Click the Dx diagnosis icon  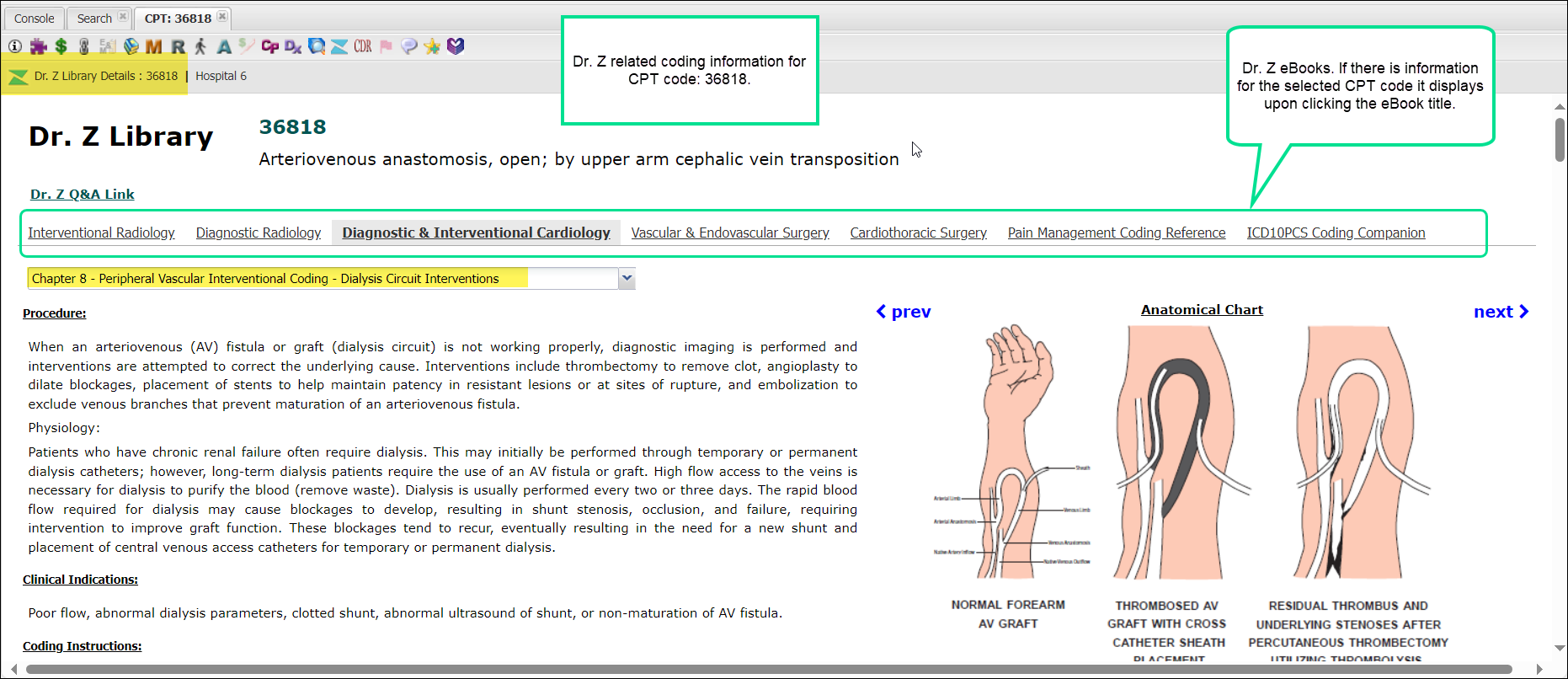point(293,46)
